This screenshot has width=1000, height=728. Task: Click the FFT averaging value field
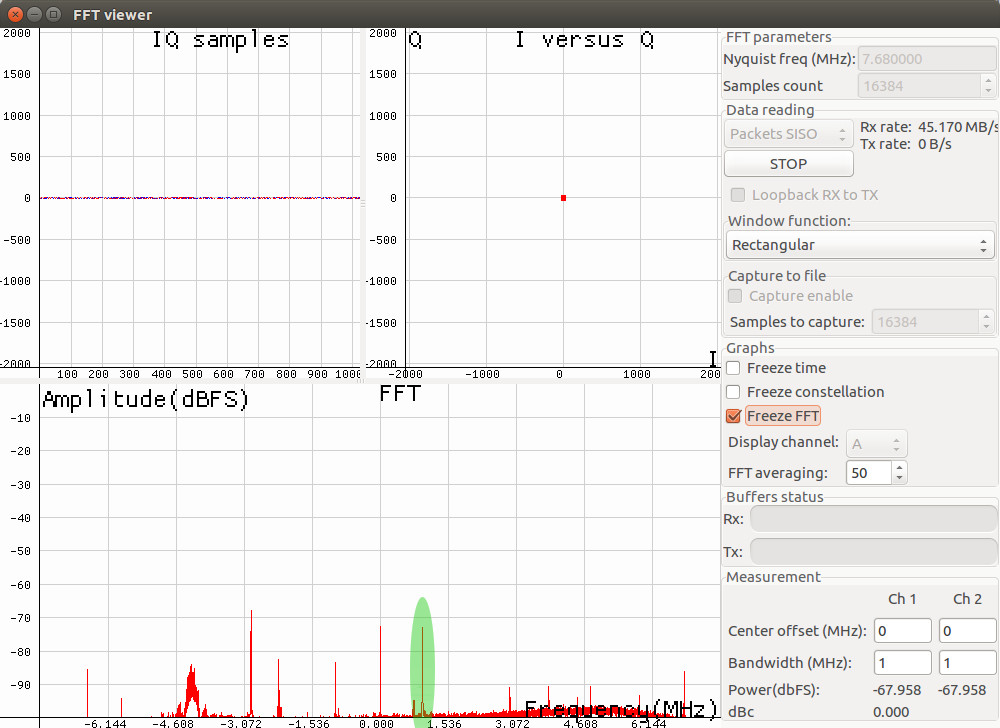pyautogui.click(x=869, y=473)
